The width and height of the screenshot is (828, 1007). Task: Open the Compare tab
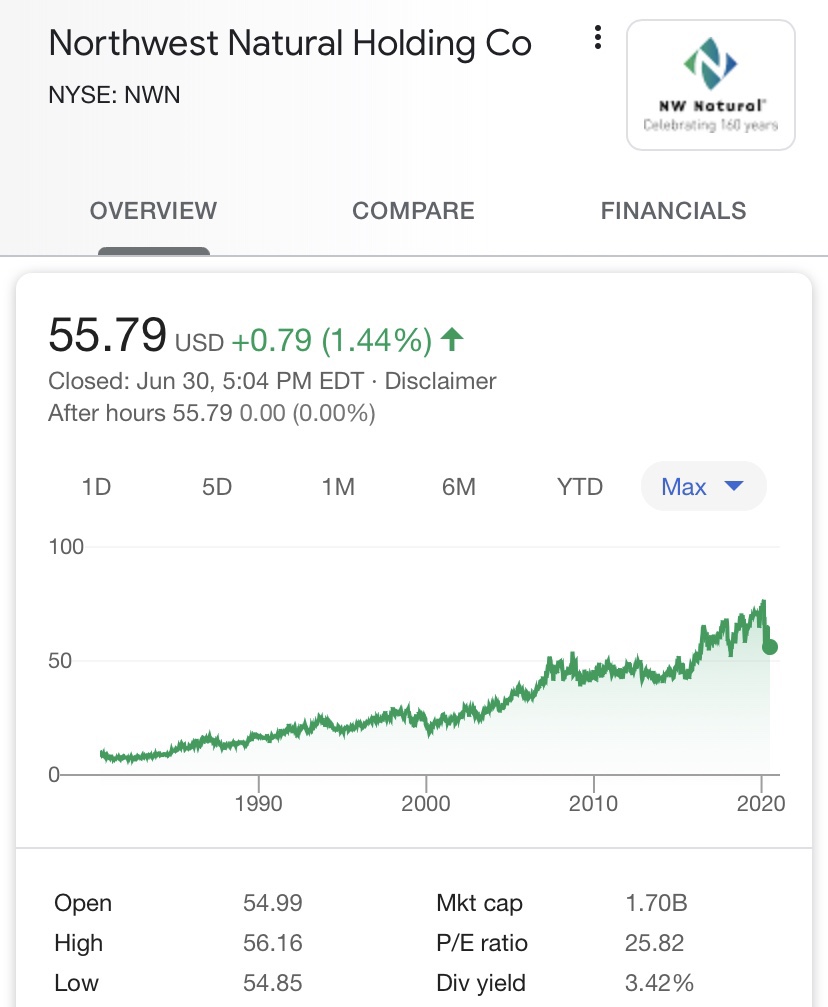click(x=413, y=211)
